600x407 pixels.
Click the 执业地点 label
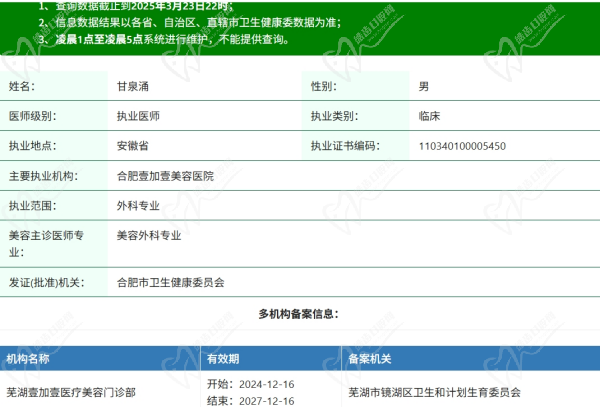point(33,146)
